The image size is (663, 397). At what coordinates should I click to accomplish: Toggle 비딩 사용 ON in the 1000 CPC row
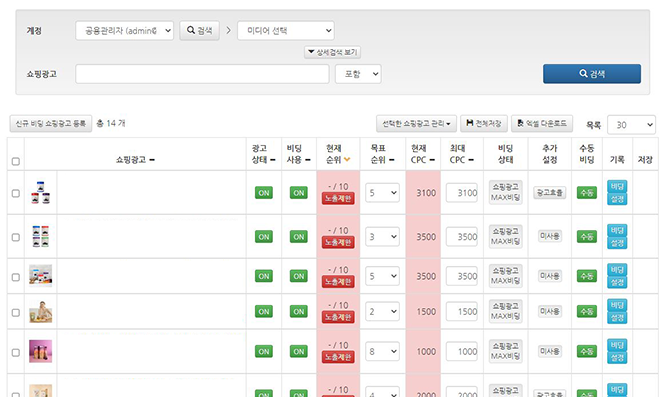tap(299, 351)
